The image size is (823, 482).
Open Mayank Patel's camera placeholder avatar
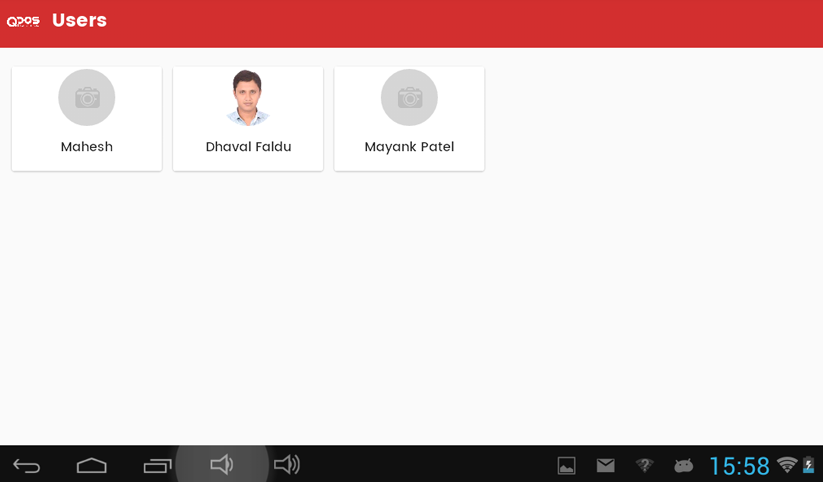409,98
